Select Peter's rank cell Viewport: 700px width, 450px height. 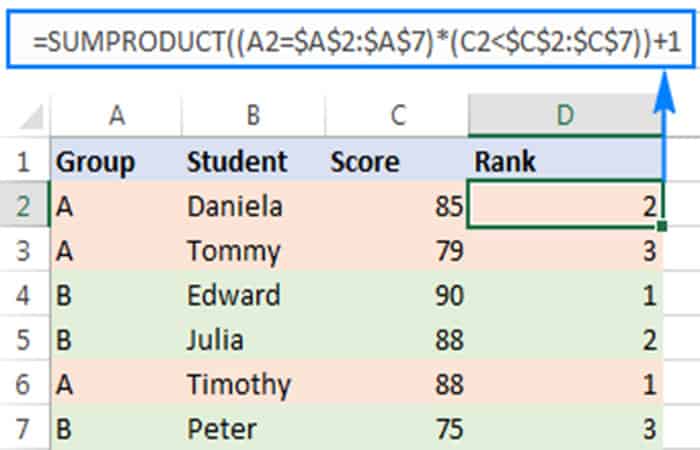[x=565, y=428]
